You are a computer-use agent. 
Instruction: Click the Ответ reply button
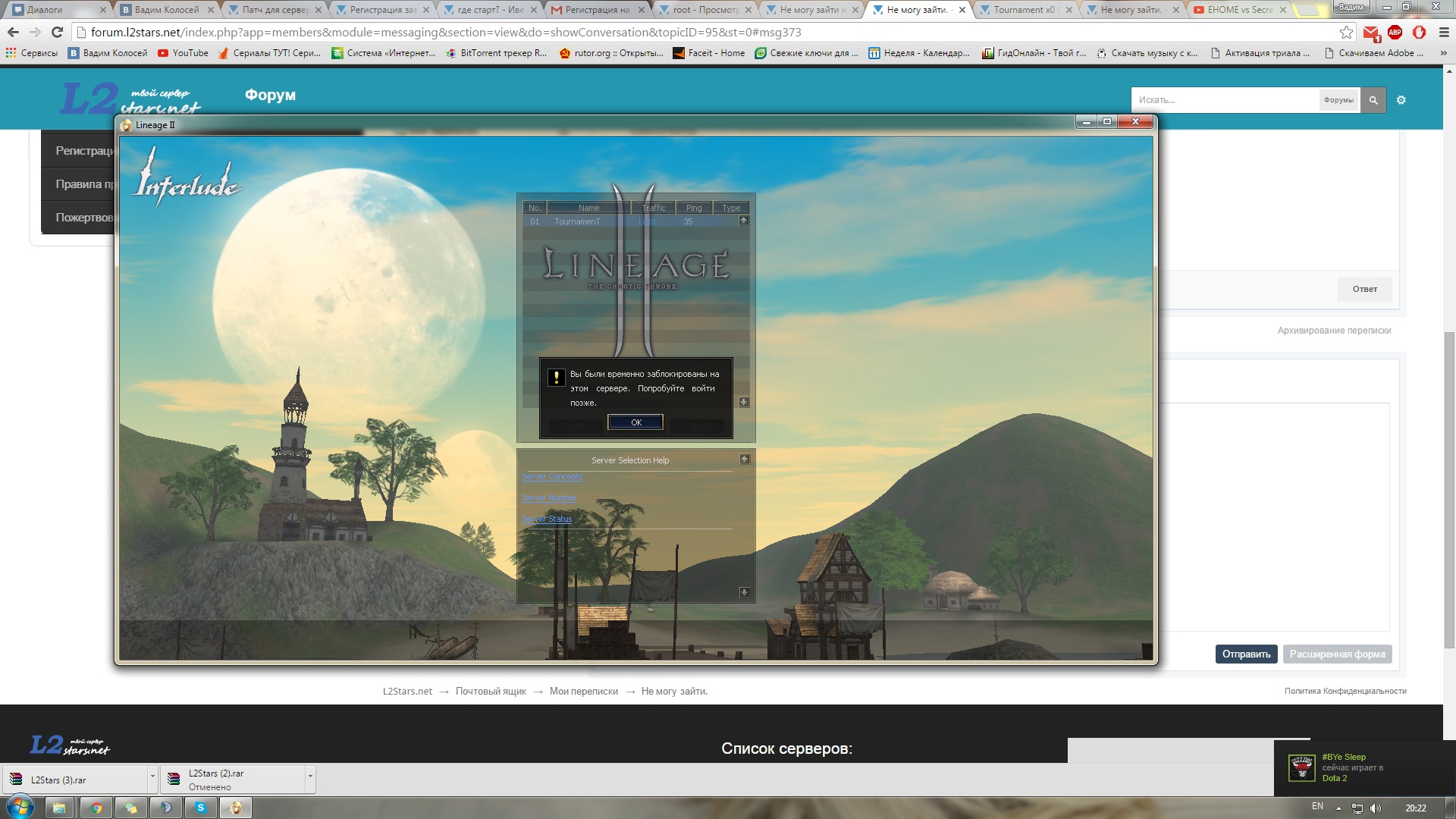click(1364, 289)
